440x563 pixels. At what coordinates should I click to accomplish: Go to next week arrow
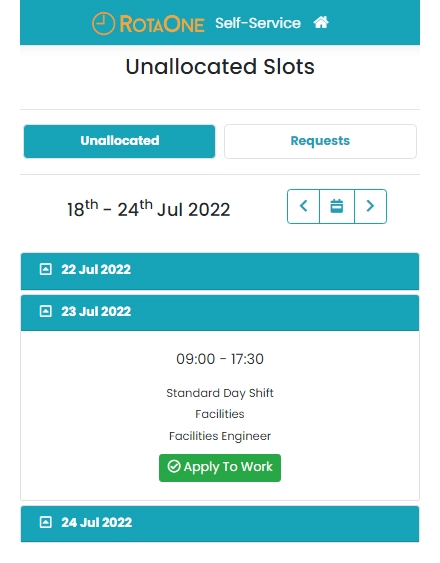tap(370, 206)
